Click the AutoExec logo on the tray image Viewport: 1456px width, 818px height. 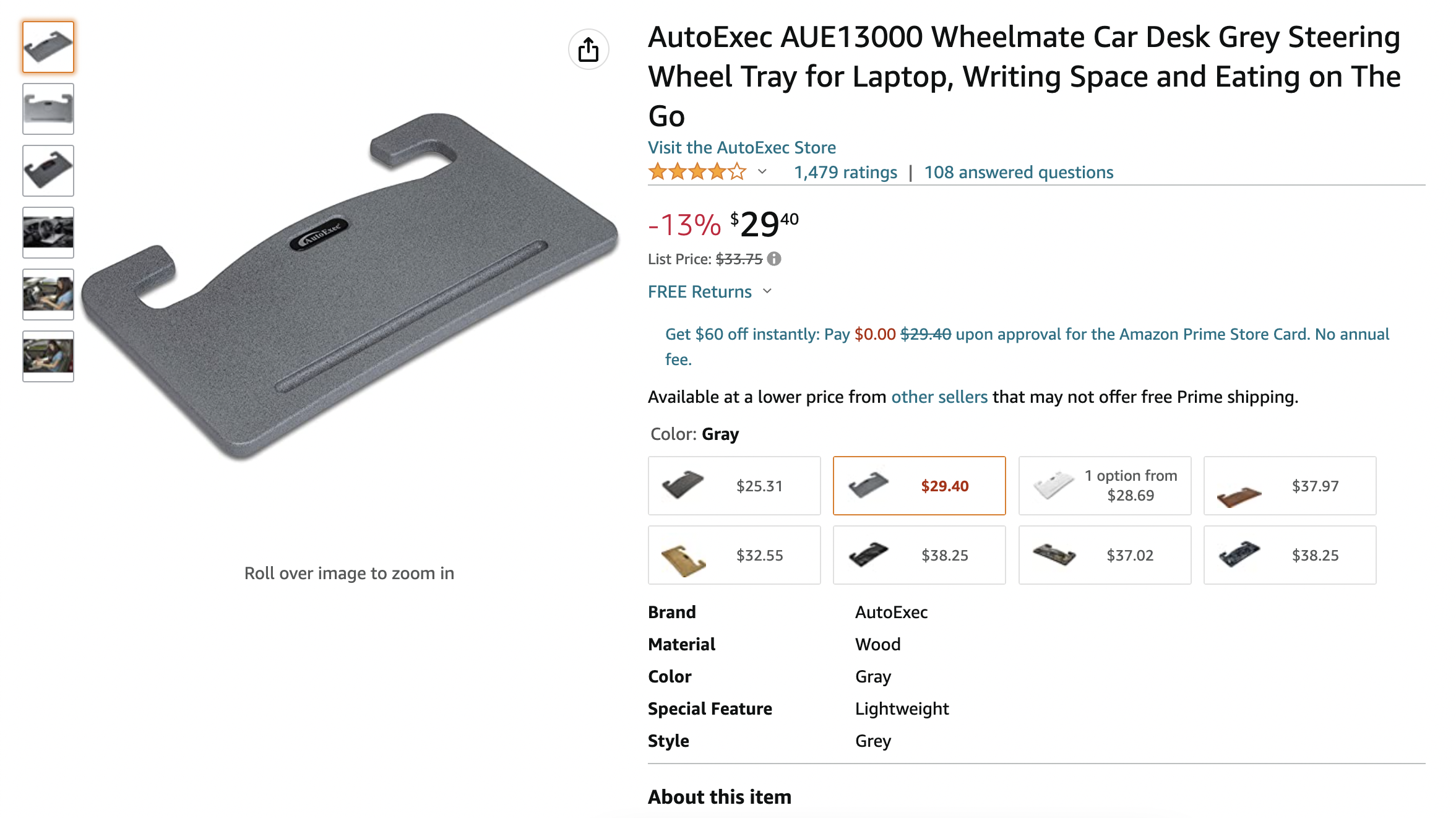click(319, 234)
